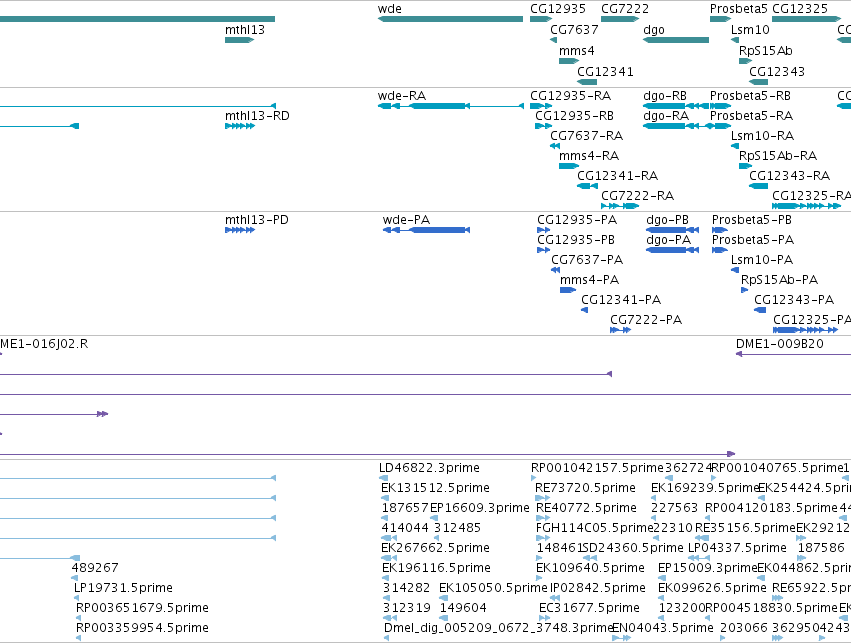Click the 'mms4-RA' transcript label
The image size is (851, 643).
click(589, 156)
